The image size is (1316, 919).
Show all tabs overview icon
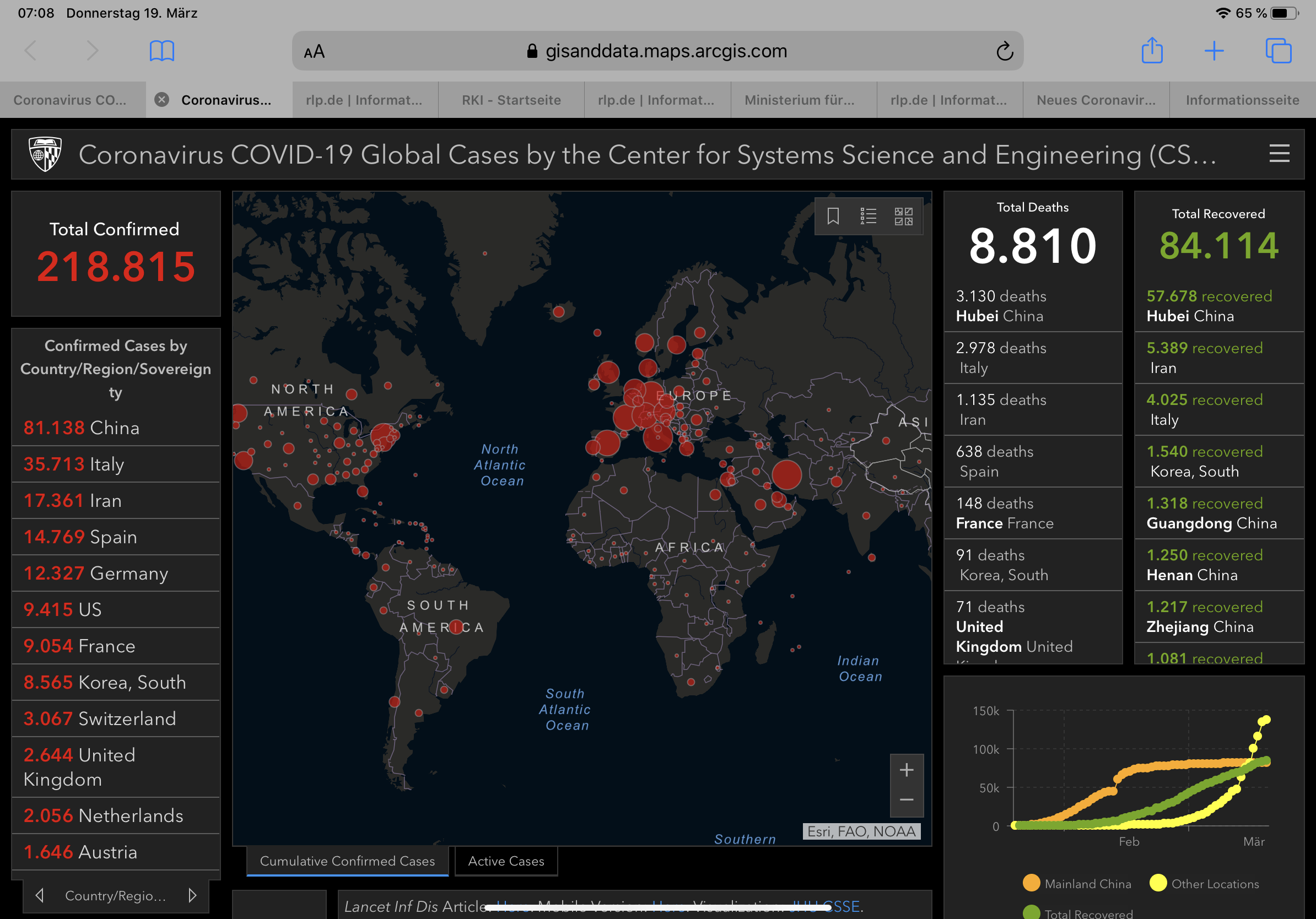(x=1278, y=51)
